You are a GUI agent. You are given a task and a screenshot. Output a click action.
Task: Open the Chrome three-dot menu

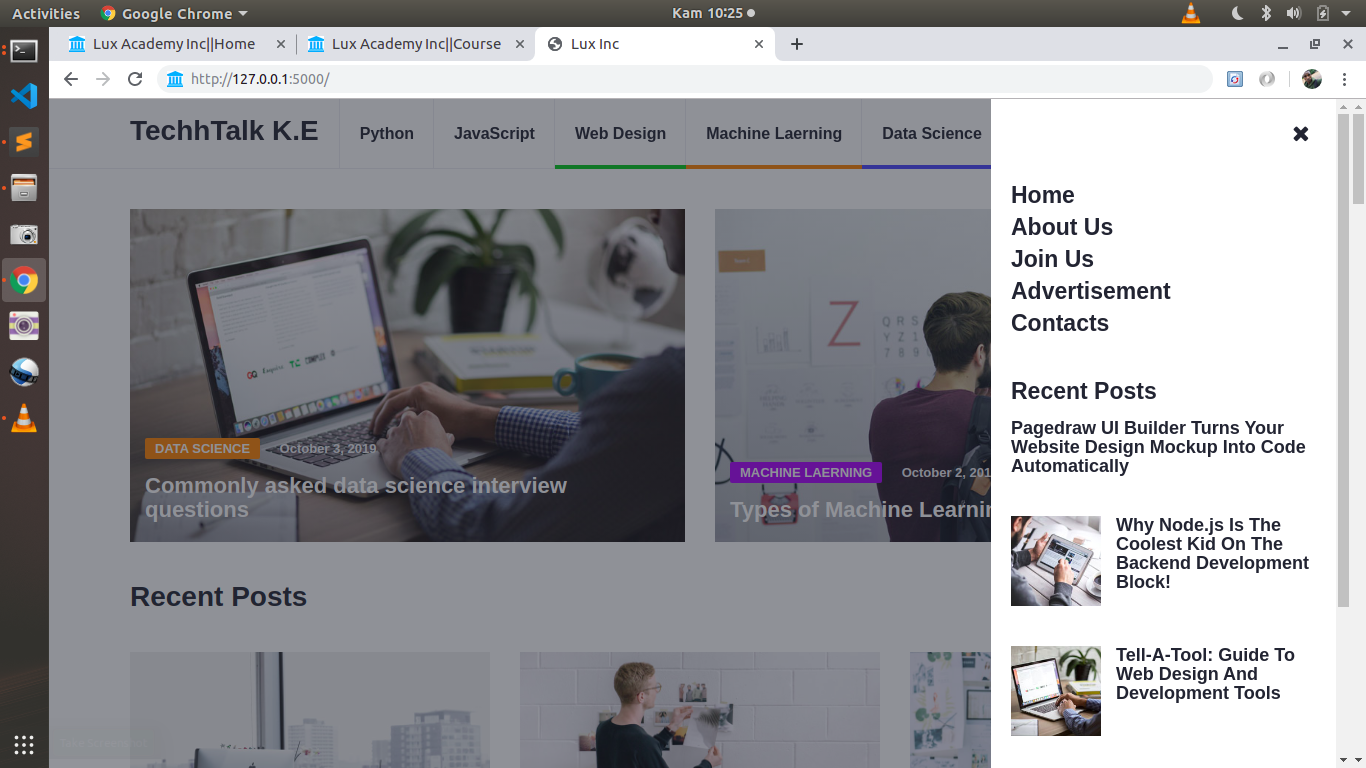(1345, 79)
